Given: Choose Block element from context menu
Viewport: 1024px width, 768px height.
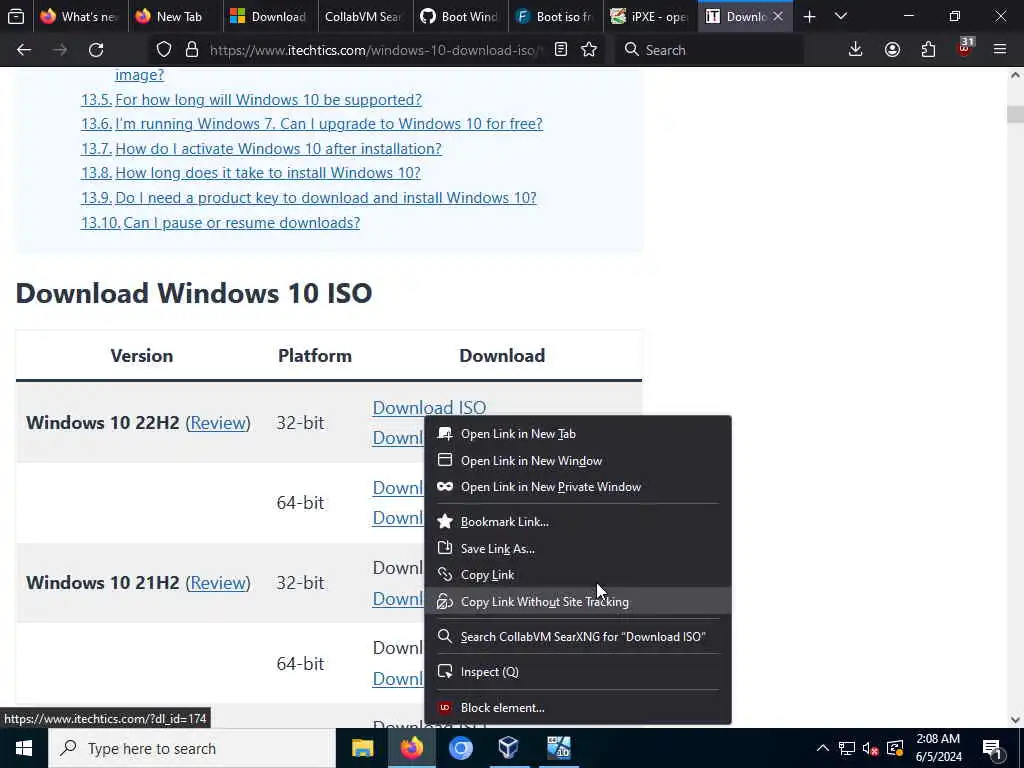Looking at the screenshot, I should [x=578, y=707].
